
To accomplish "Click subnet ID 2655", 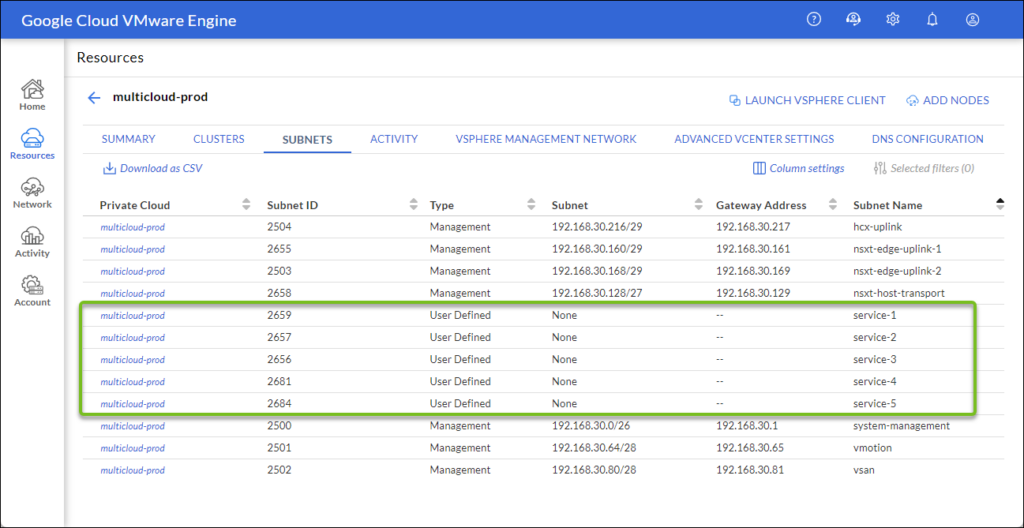I will click(x=279, y=249).
